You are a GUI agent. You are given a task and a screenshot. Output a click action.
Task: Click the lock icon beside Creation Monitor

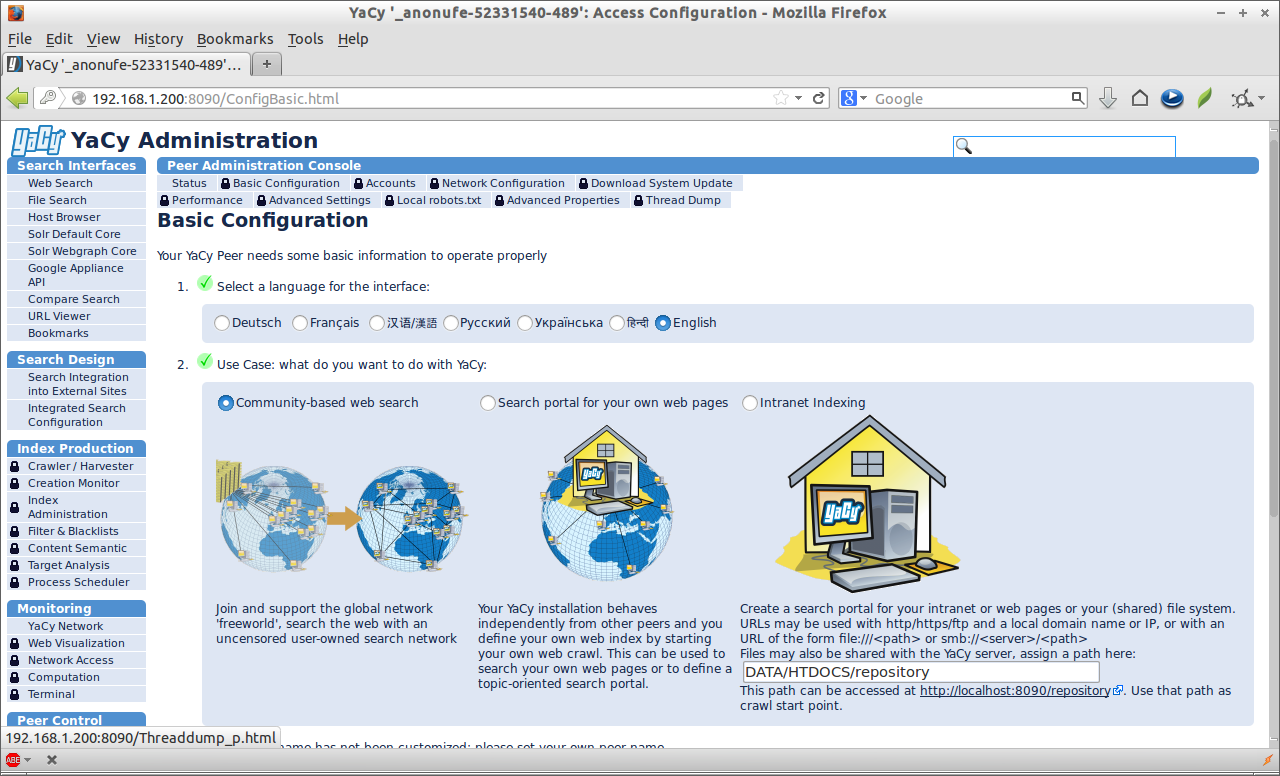tap(15, 484)
